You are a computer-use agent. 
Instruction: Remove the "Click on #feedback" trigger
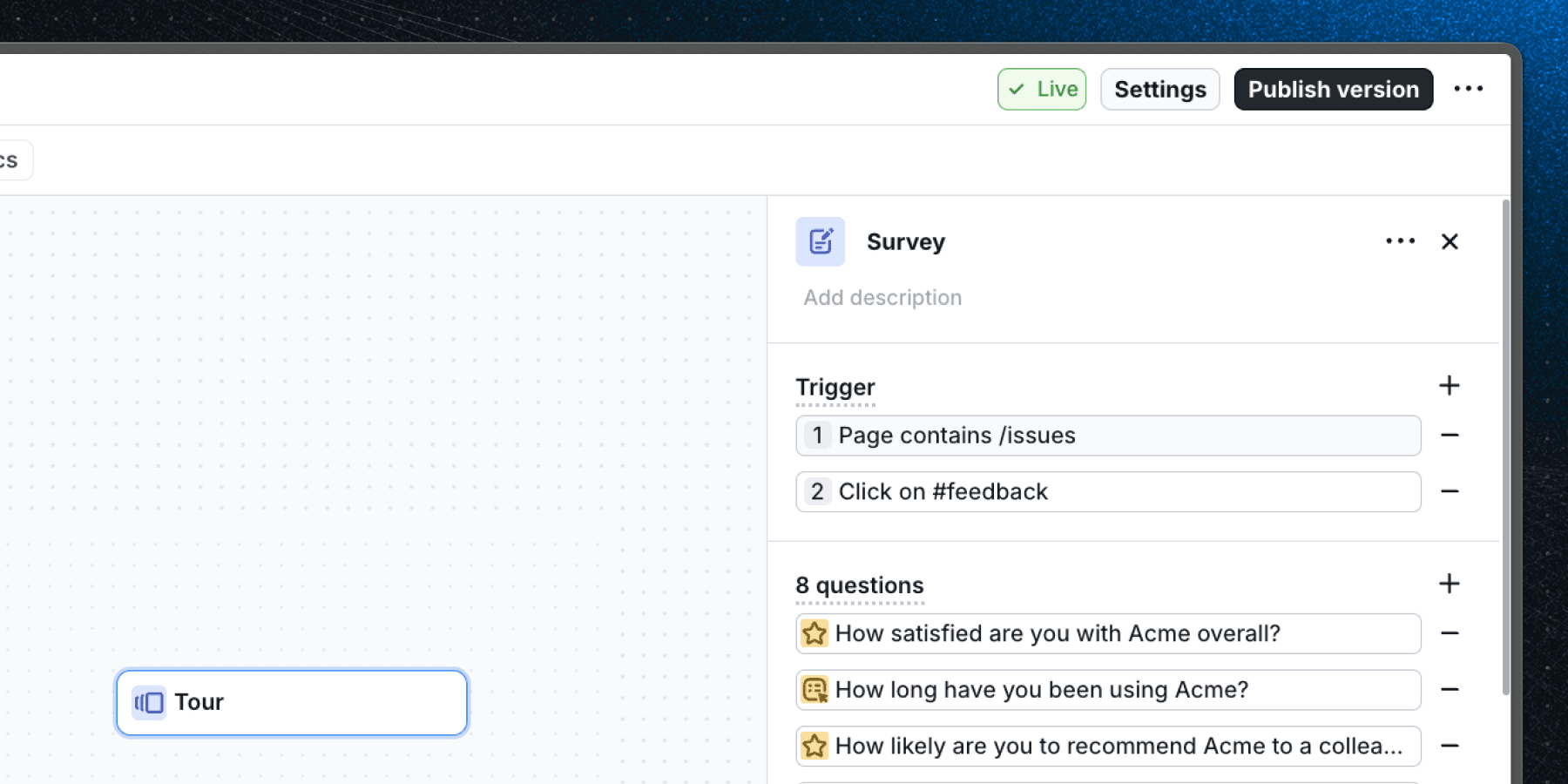click(1450, 491)
